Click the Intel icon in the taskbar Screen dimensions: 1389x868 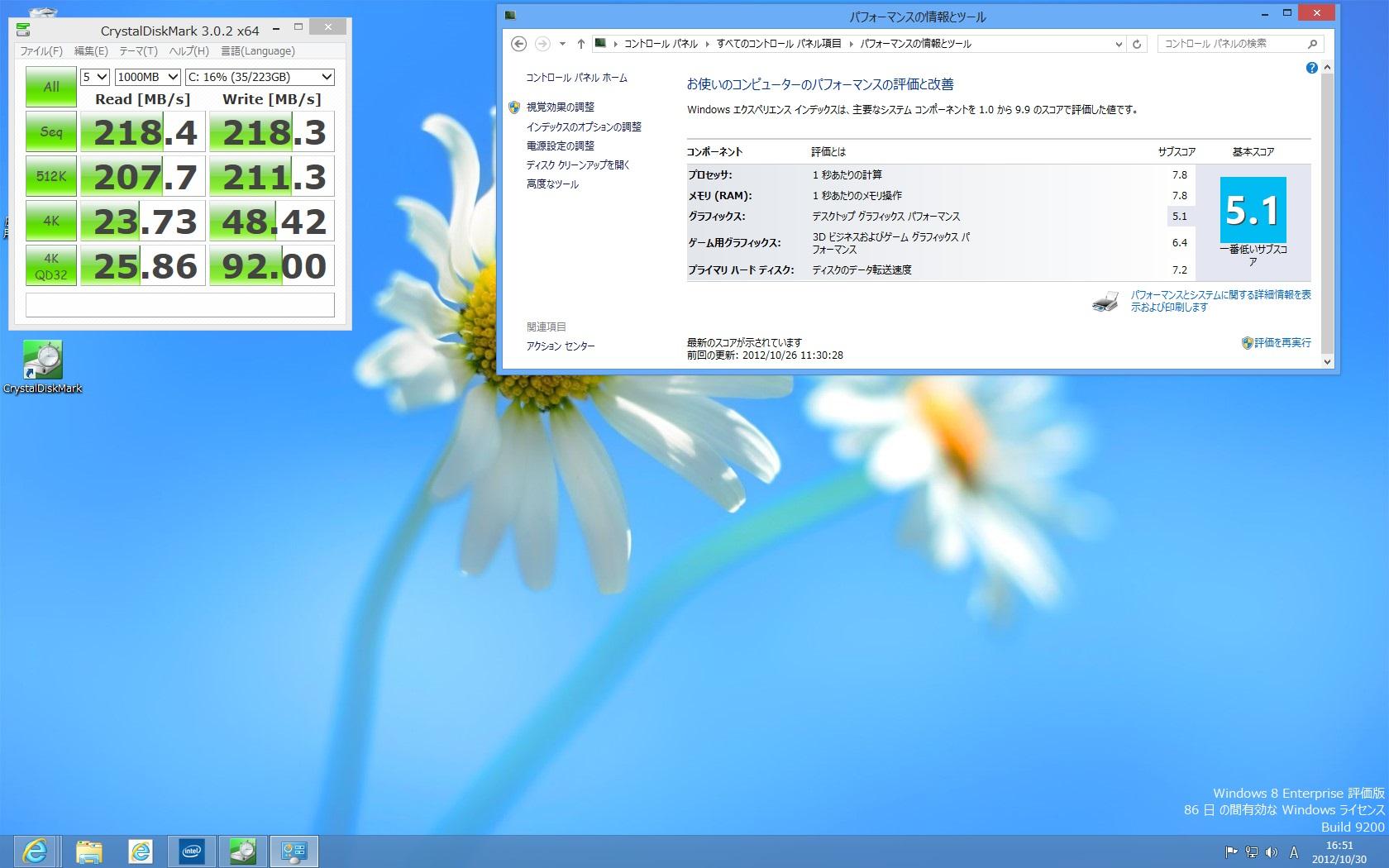192,851
